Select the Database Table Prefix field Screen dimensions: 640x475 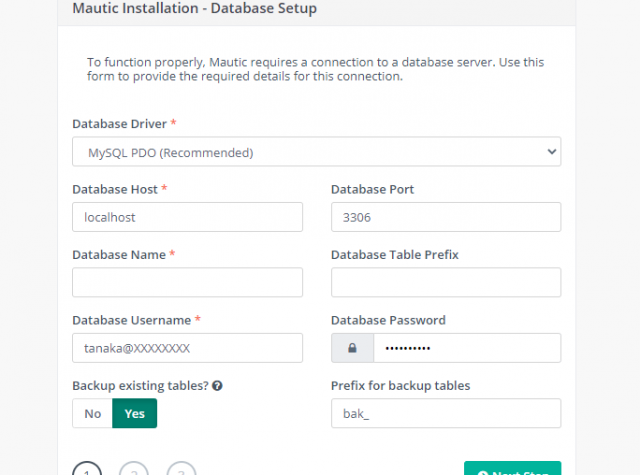click(x=445, y=282)
